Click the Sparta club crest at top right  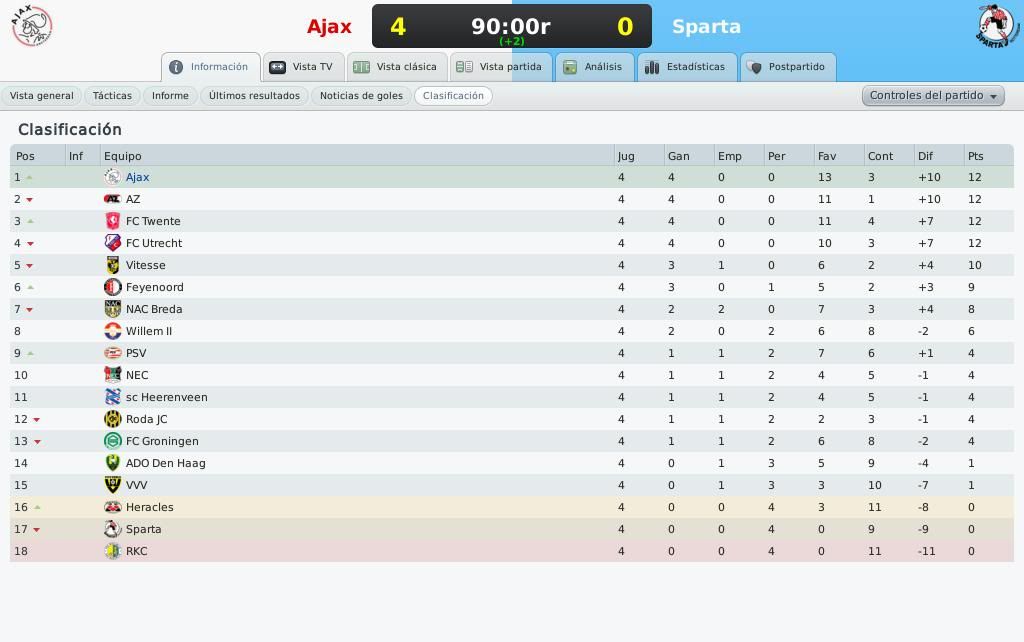(999, 26)
